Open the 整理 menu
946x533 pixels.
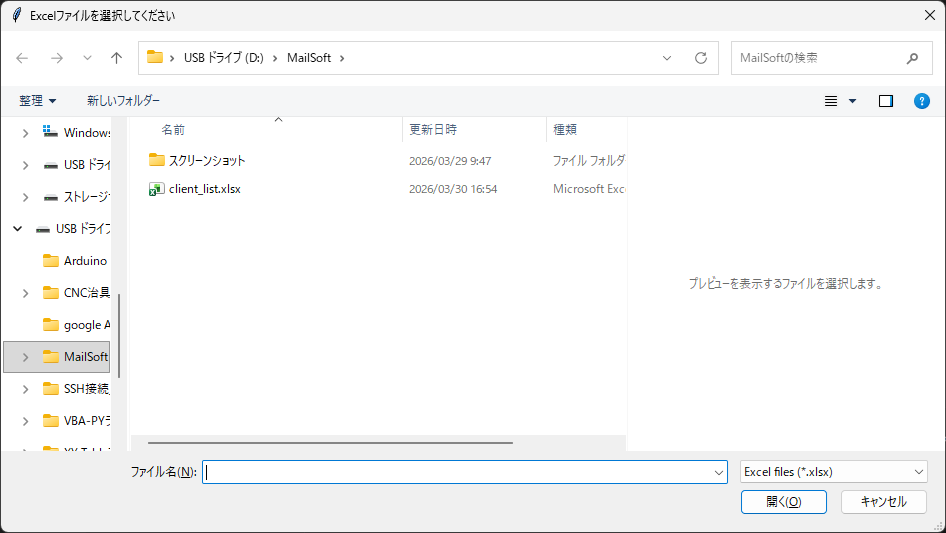click(38, 101)
